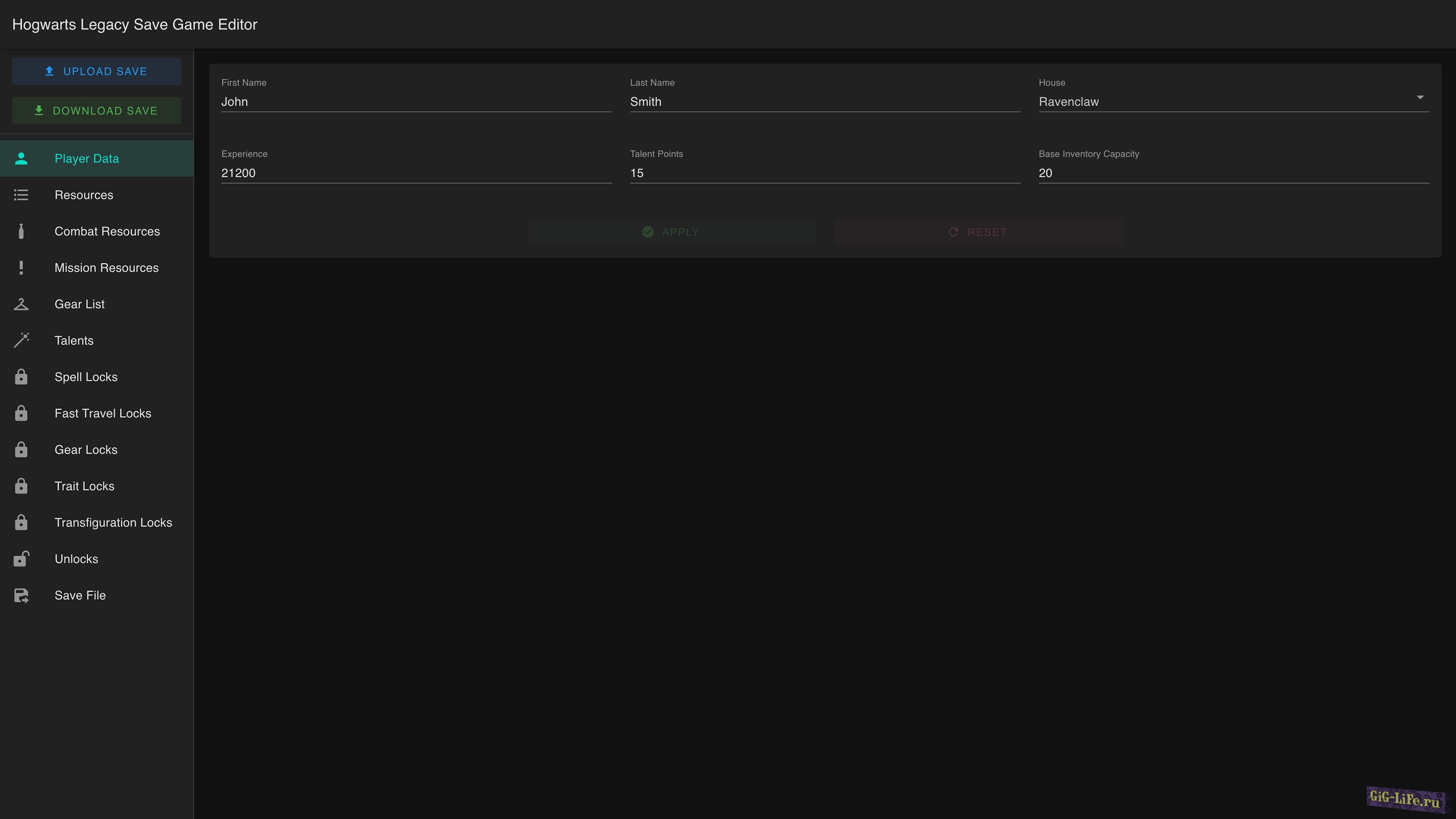Image resolution: width=1456 pixels, height=819 pixels.
Task: Open the Fast Travel Locks section
Action: click(103, 413)
